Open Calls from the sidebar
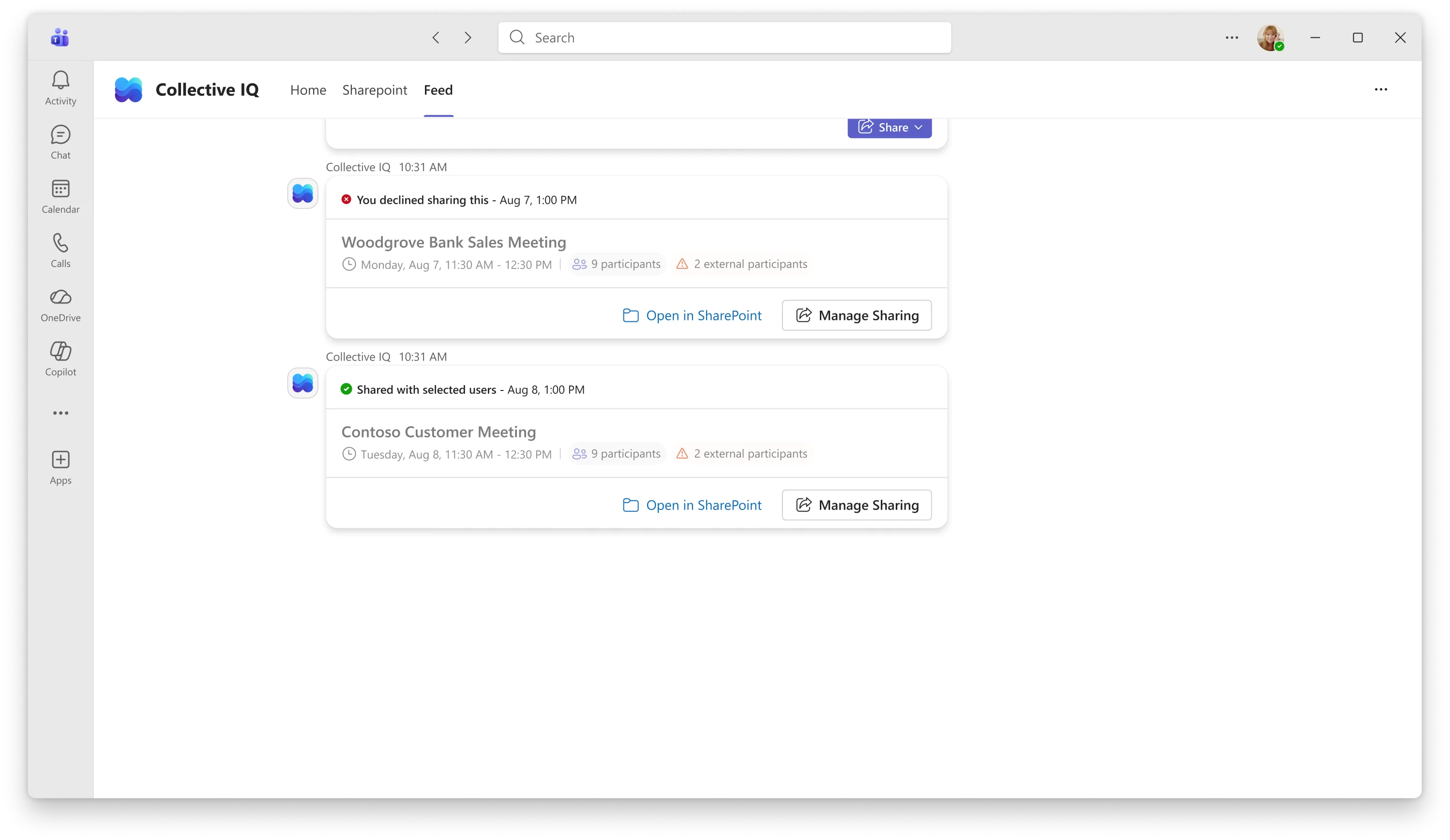1450x840 pixels. (60, 250)
